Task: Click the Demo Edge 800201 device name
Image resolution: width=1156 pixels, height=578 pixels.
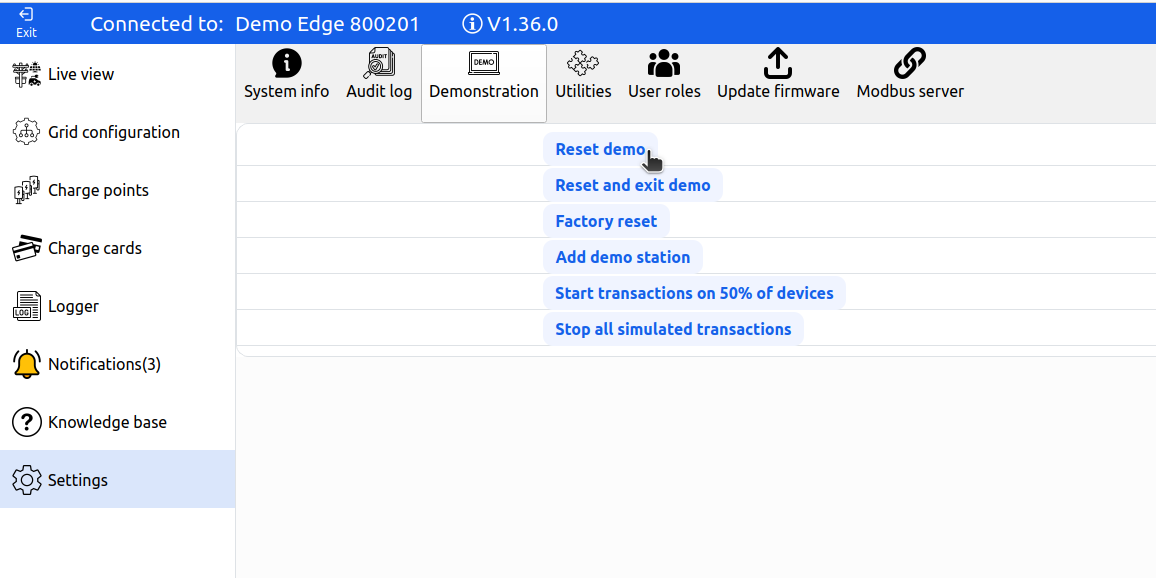Action: pyautogui.click(x=327, y=24)
